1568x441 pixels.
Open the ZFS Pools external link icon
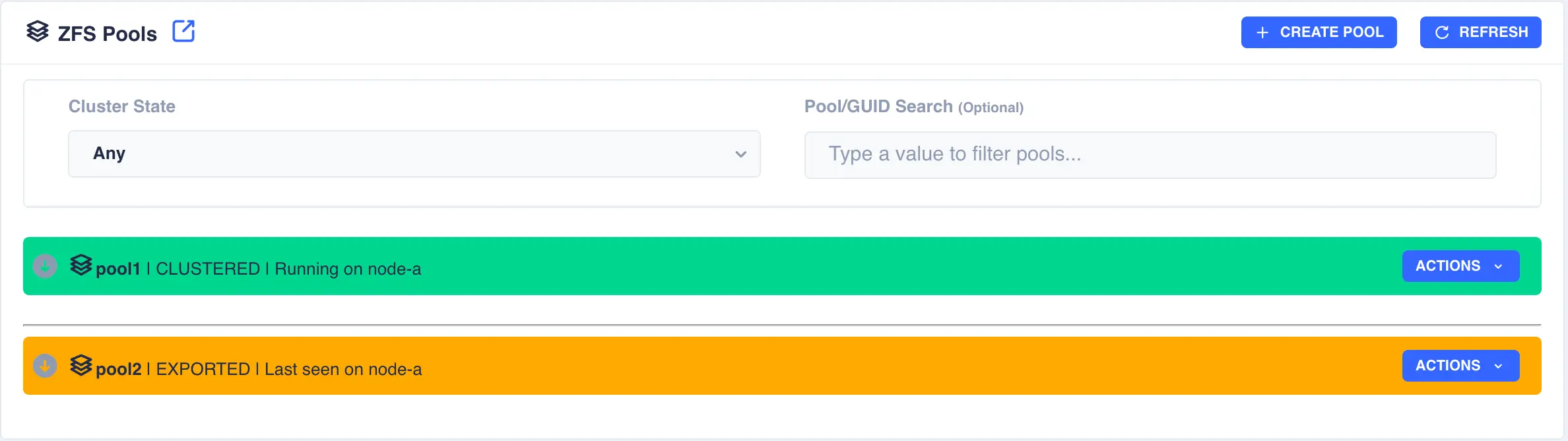pyautogui.click(x=183, y=31)
